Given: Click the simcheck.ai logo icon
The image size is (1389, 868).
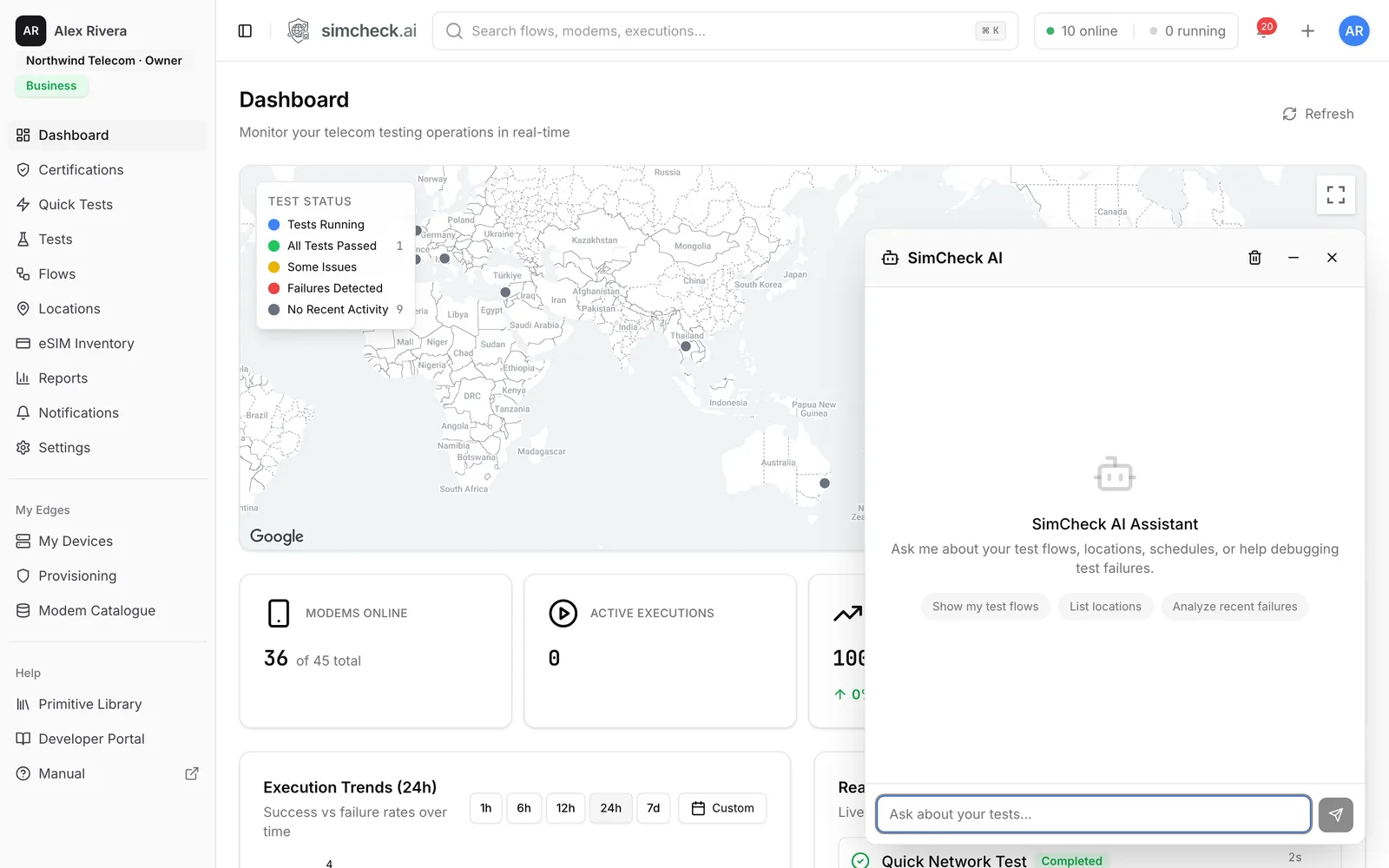Looking at the screenshot, I should tap(299, 31).
